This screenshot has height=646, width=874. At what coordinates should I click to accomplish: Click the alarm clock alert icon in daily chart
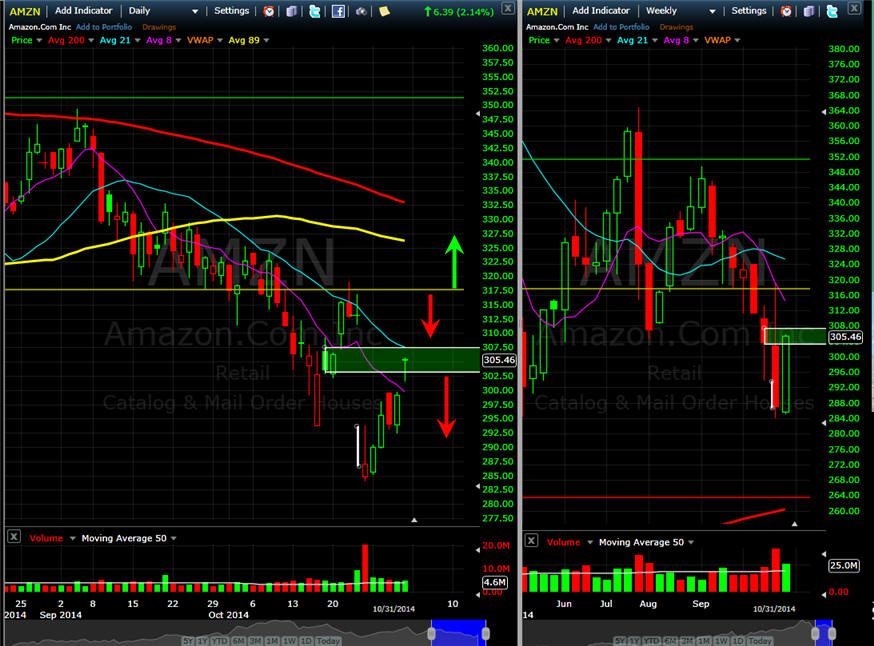tap(269, 11)
